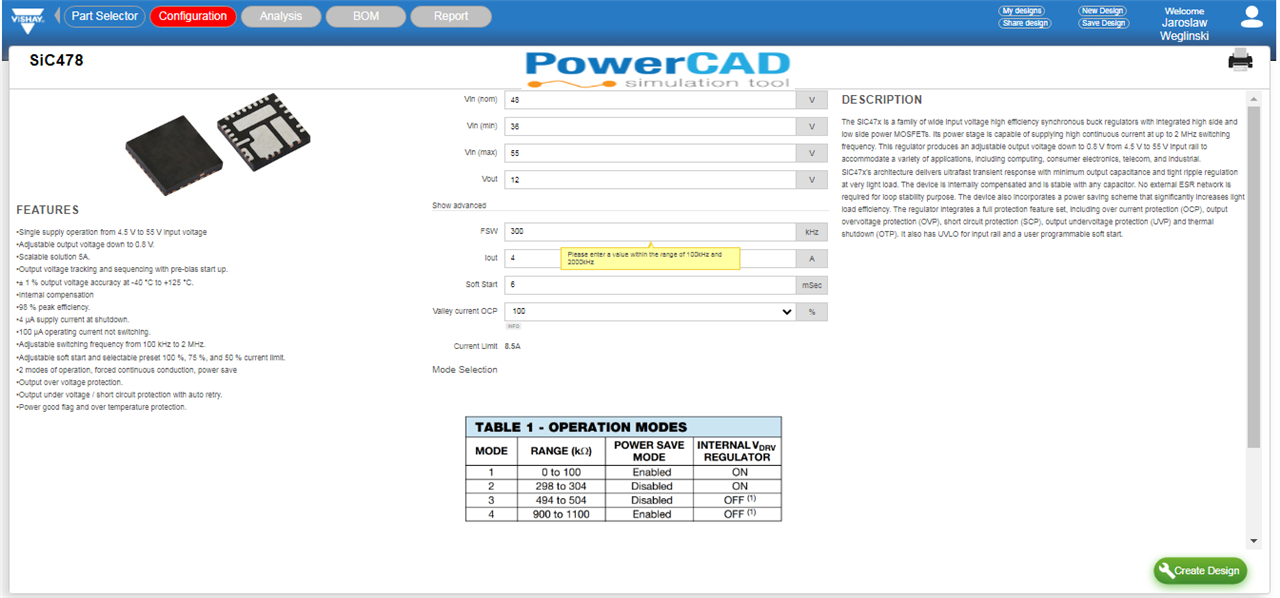Open the user profile avatar icon
The height and width of the screenshot is (598, 1280).
[1251, 16]
